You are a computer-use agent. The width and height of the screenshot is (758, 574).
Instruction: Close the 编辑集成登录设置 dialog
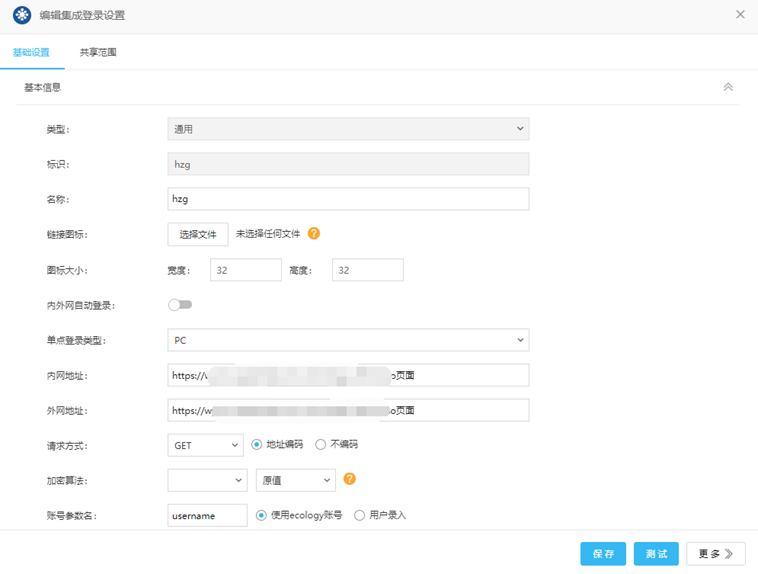pyautogui.click(x=740, y=15)
